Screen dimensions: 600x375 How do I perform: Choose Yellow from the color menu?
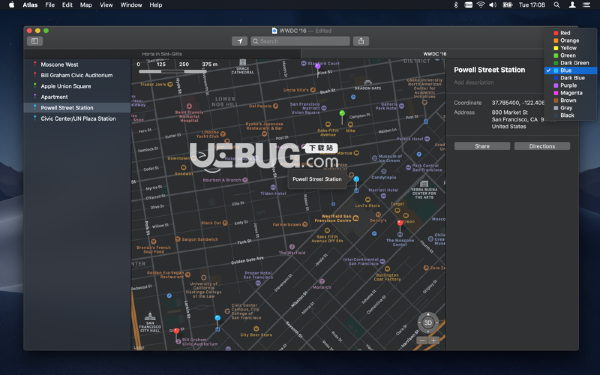click(x=570, y=48)
